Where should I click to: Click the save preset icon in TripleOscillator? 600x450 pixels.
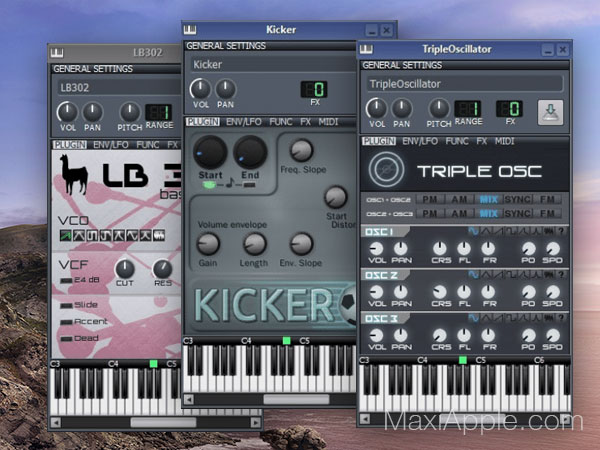[550, 112]
